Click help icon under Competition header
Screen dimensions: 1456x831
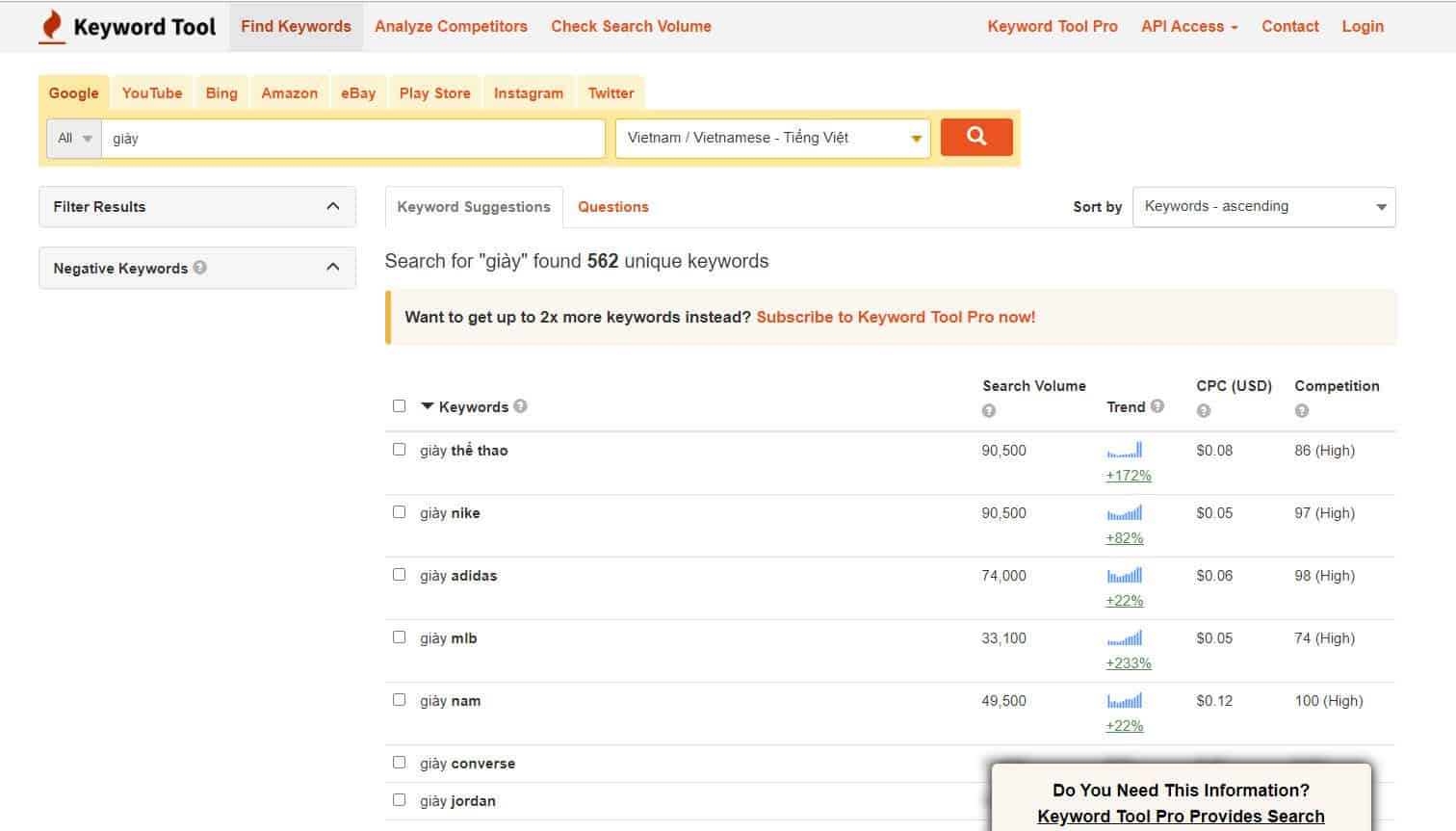(x=1301, y=411)
